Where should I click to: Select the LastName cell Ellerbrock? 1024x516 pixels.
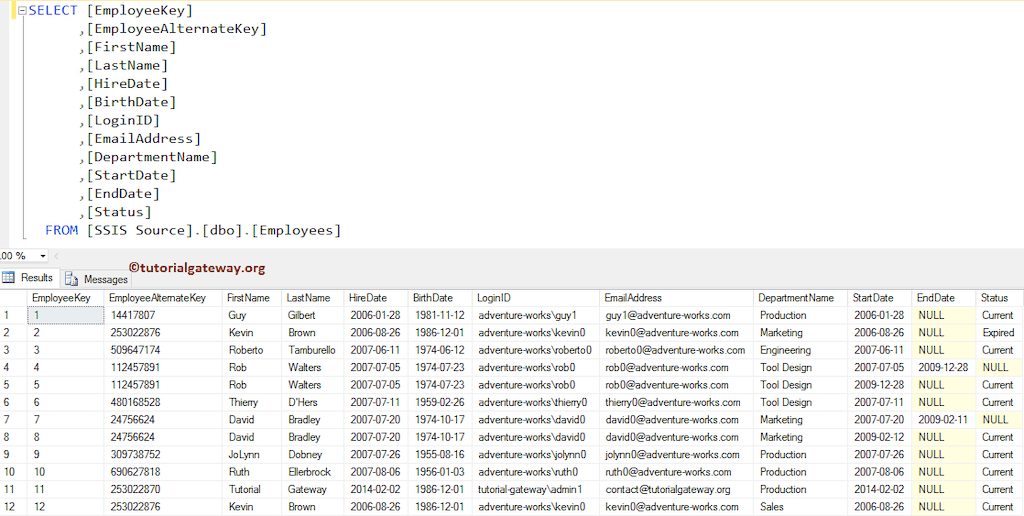tap(313, 472)
